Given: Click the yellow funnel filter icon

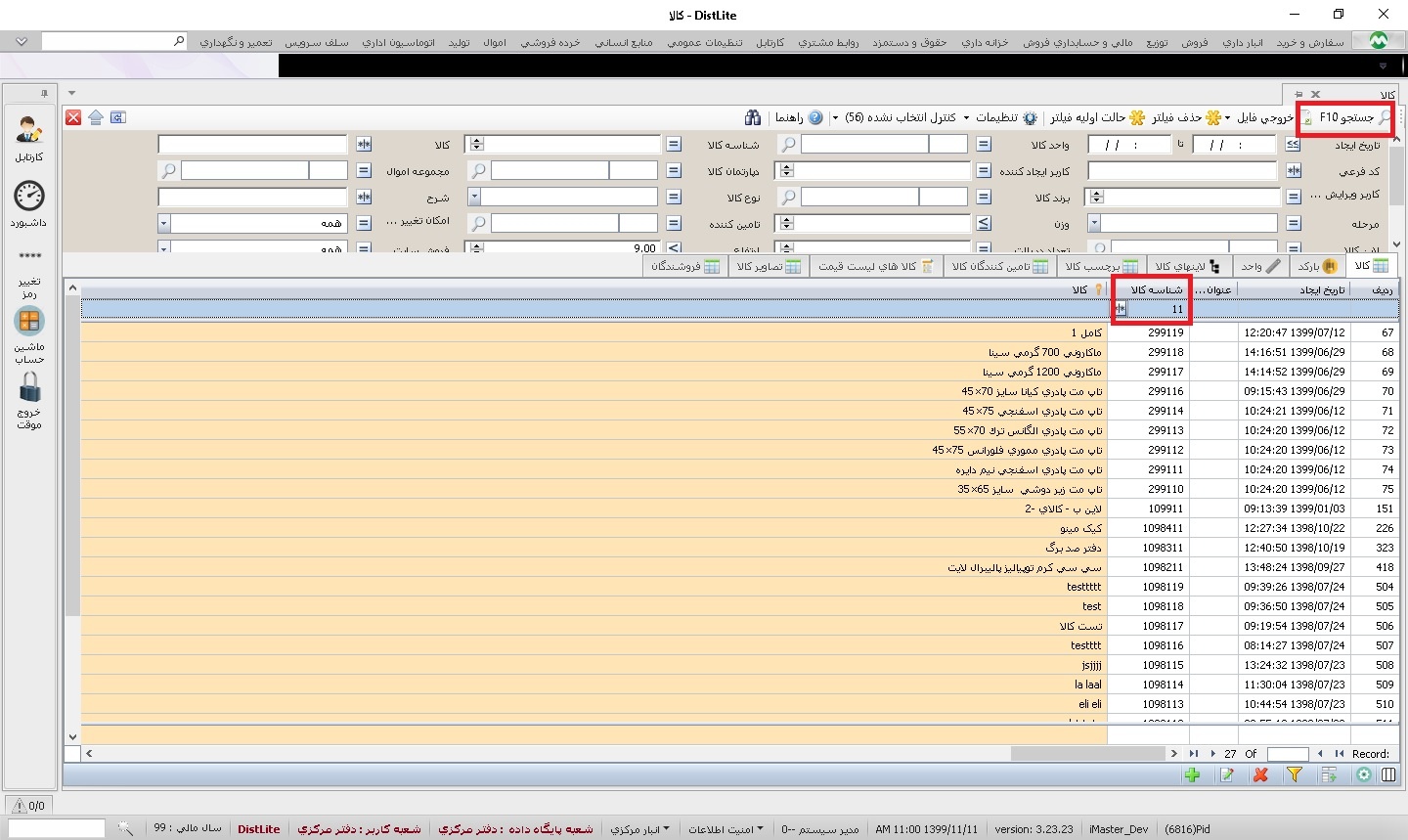Looking at the screenshot, I should pyautogui.click(x=1295, y=774).
